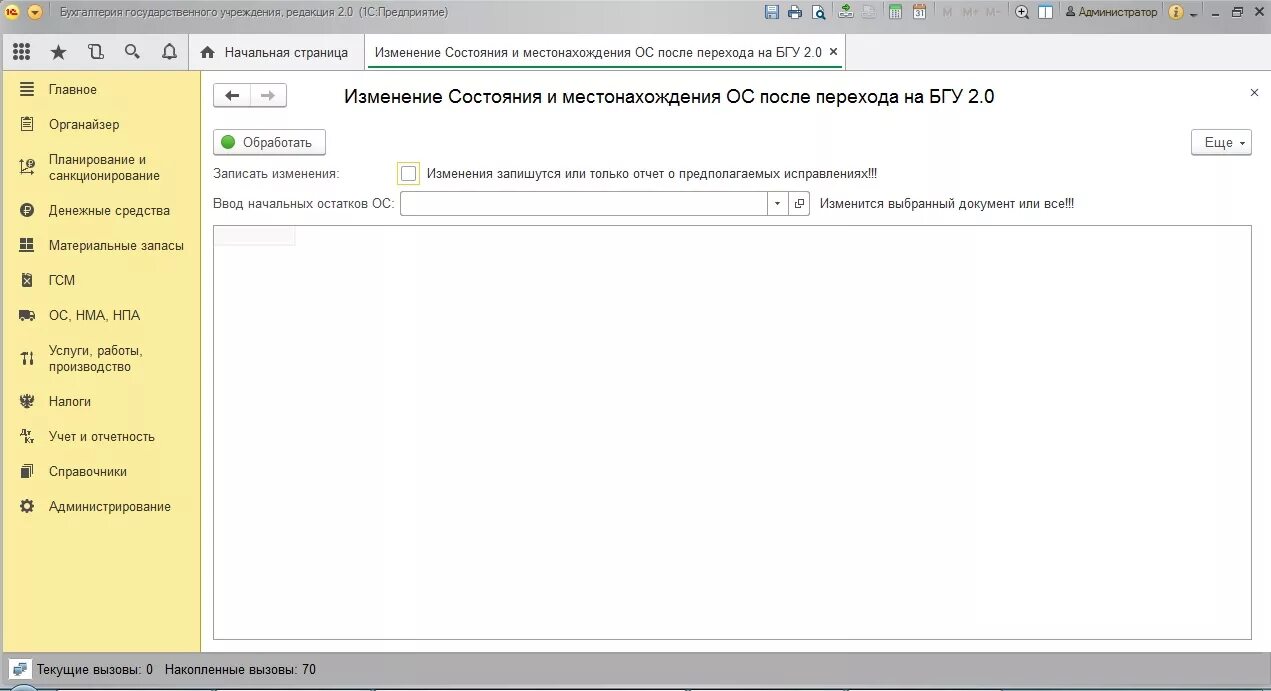The width and height of the screenshot is (1271, 691).
Task: Click the open-selection button beside dropdown arrow
Action: pyautogui.click(x=799, y=204)
